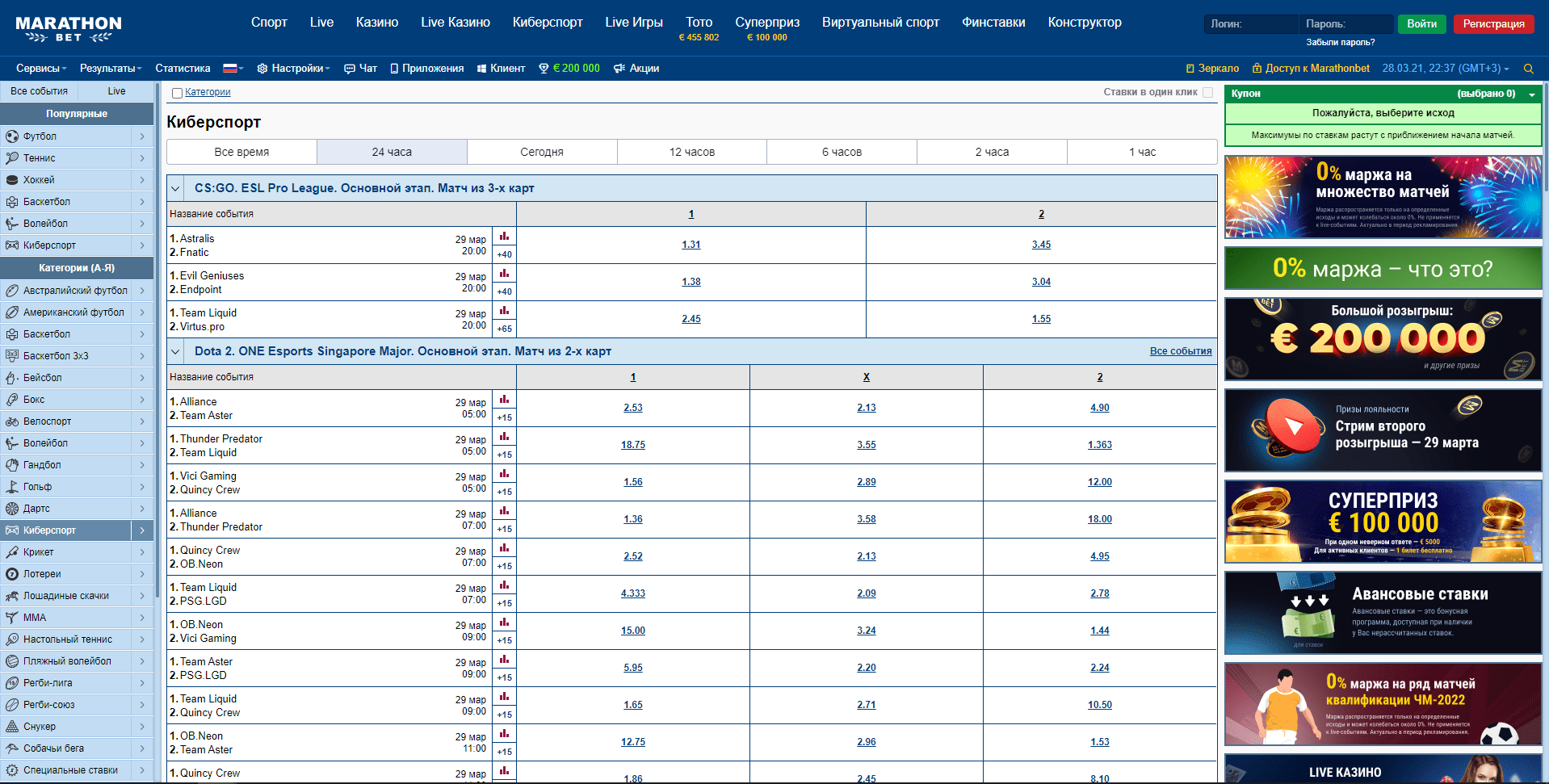Focus the Пароль input field
The image size is (1549, 784).
click(x=1346, y=24)
